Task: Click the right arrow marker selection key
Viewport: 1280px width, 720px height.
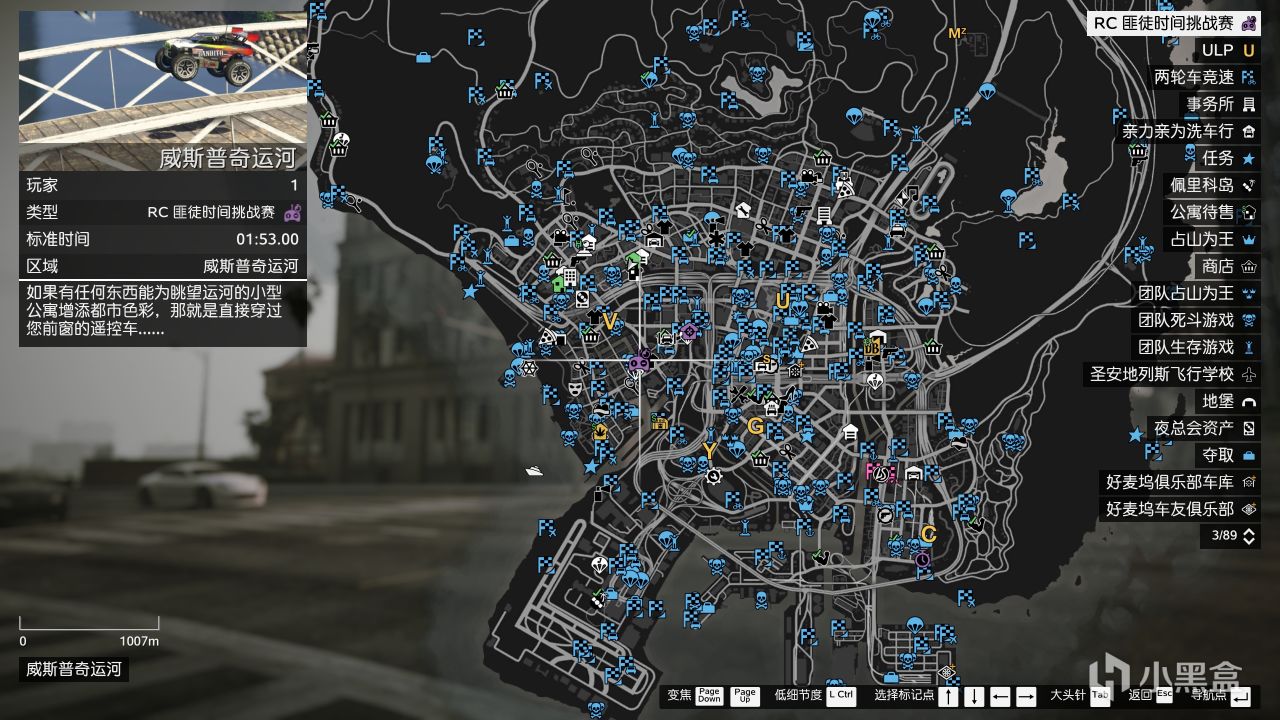Action: [1026, 695]
